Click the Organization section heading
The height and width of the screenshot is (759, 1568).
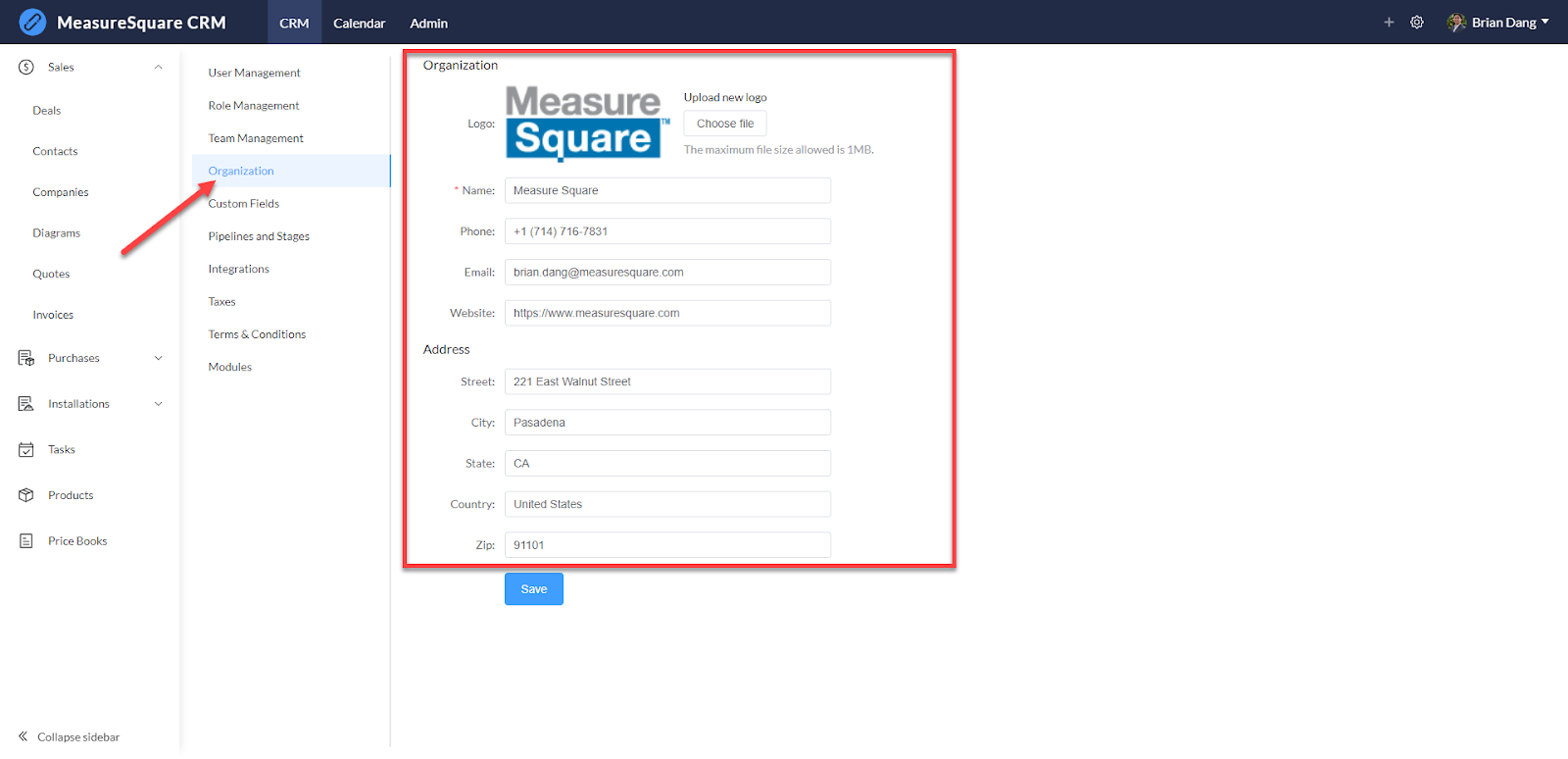coord(461,65)
